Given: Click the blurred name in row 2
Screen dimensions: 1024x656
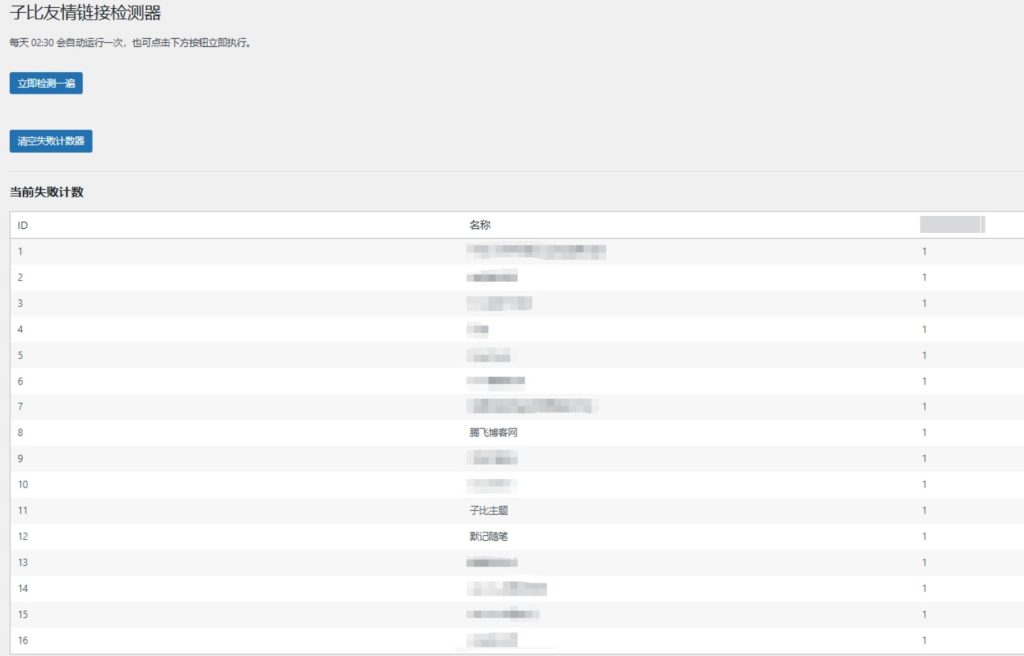Looking at the screenshot, I should point(492,277).
